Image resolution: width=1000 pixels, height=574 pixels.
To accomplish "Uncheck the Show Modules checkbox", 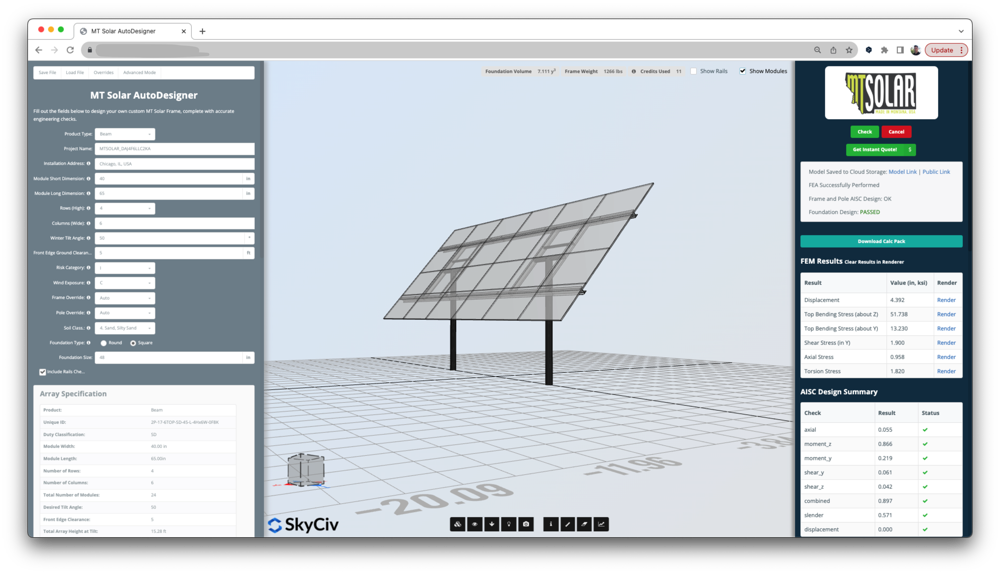I will [x=742, y=72].
